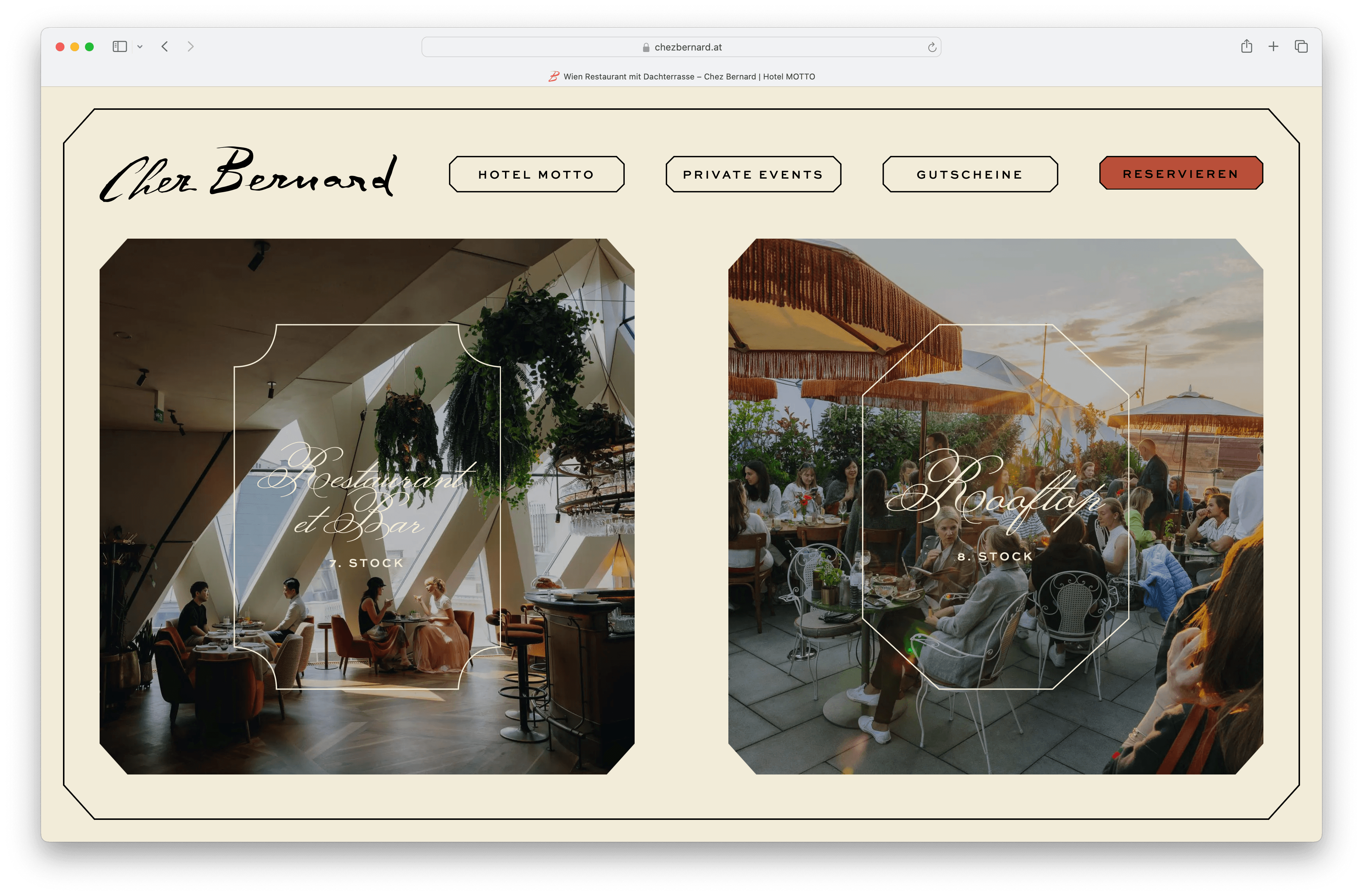1363x896 pixels.
Task: Open the PRIVATE EVENTS page
Action: click(753, 174)
